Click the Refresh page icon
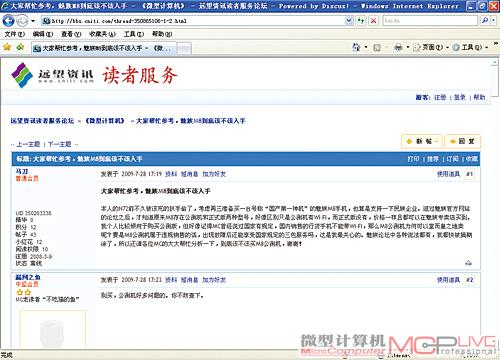Viewport: 500px width, 360px height. [x=361, y=21]
